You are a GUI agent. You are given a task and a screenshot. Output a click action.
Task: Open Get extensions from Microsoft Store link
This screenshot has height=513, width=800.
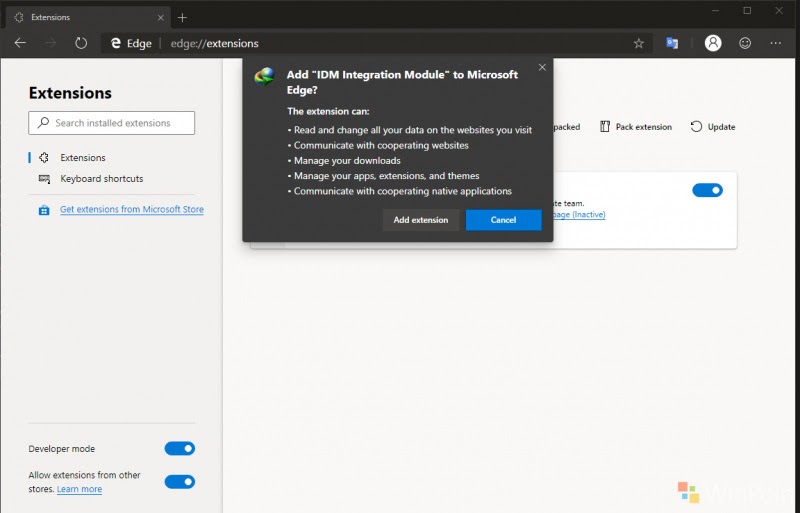pyautogui.click(x=132, y=209)
